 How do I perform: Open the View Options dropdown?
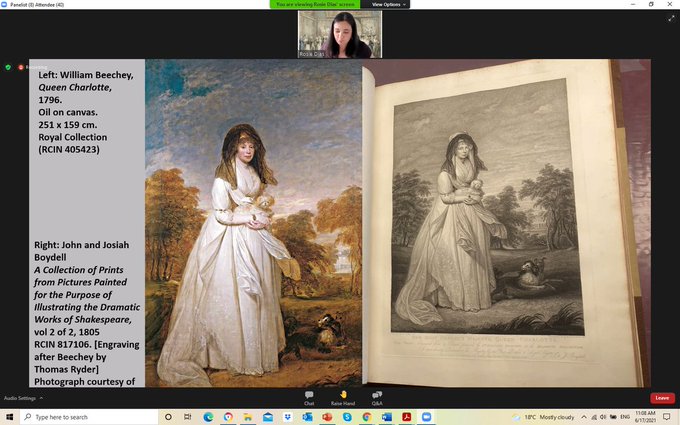pyautogui.click(x=389, y=4)
